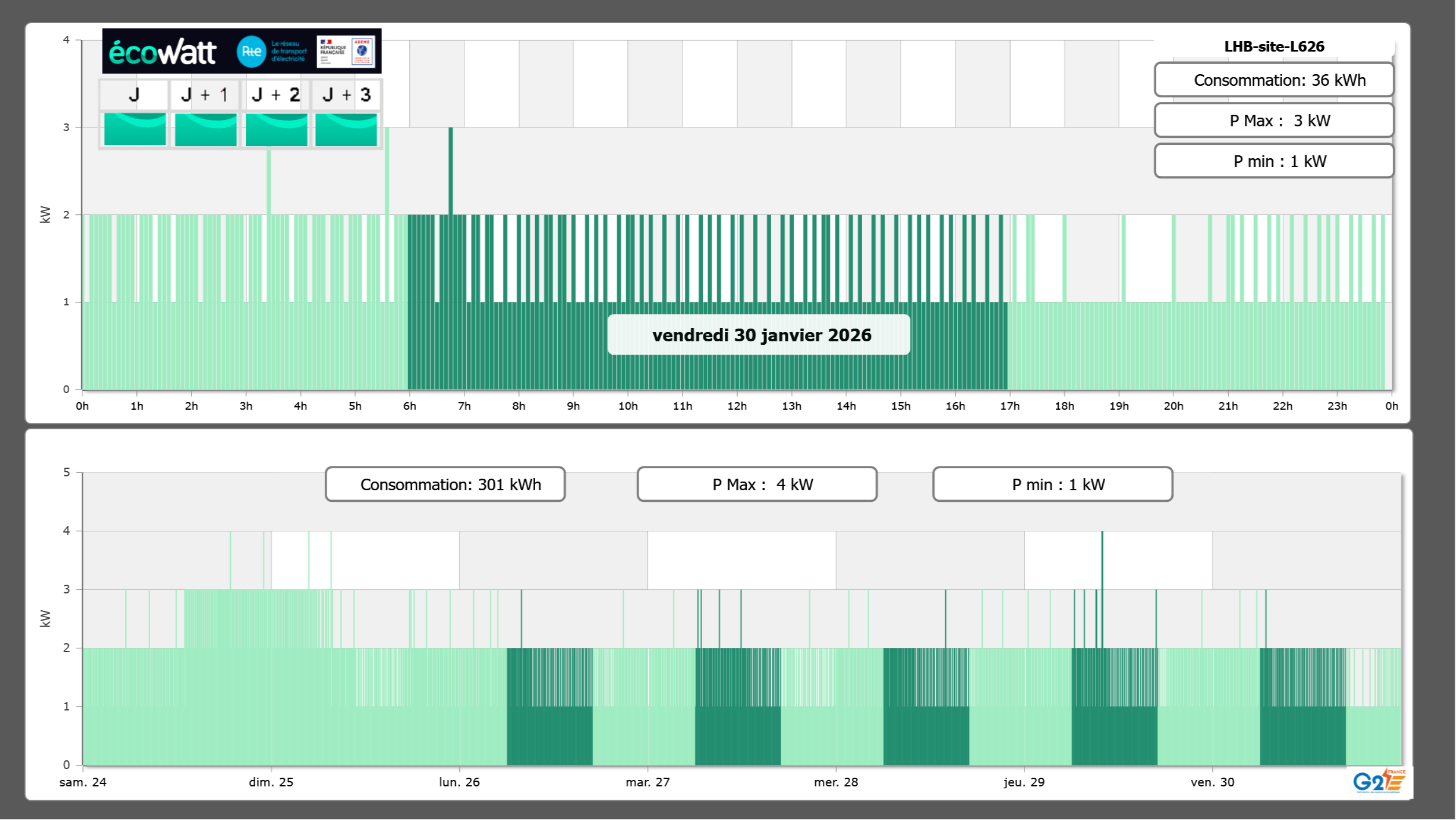1456x820 pixels.
Task: Click the République Française ADEME logo
Action: click(x=346, y=52)
